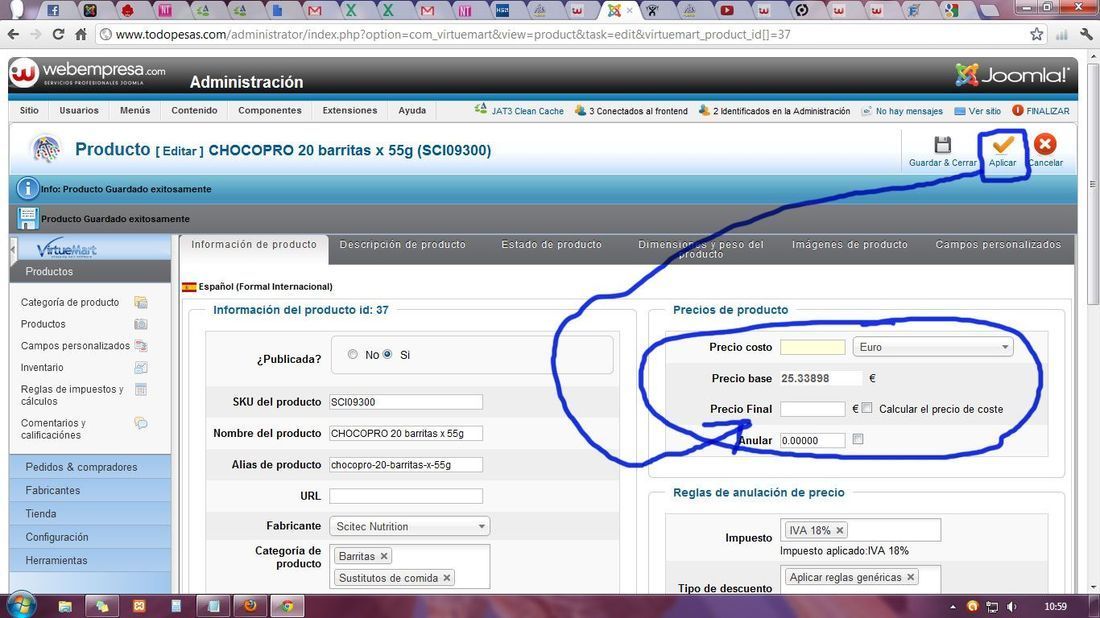Remove the Aplicar reglas genéricas tag
Viewport: 1100px width, 618px height.
coord(910,577)
